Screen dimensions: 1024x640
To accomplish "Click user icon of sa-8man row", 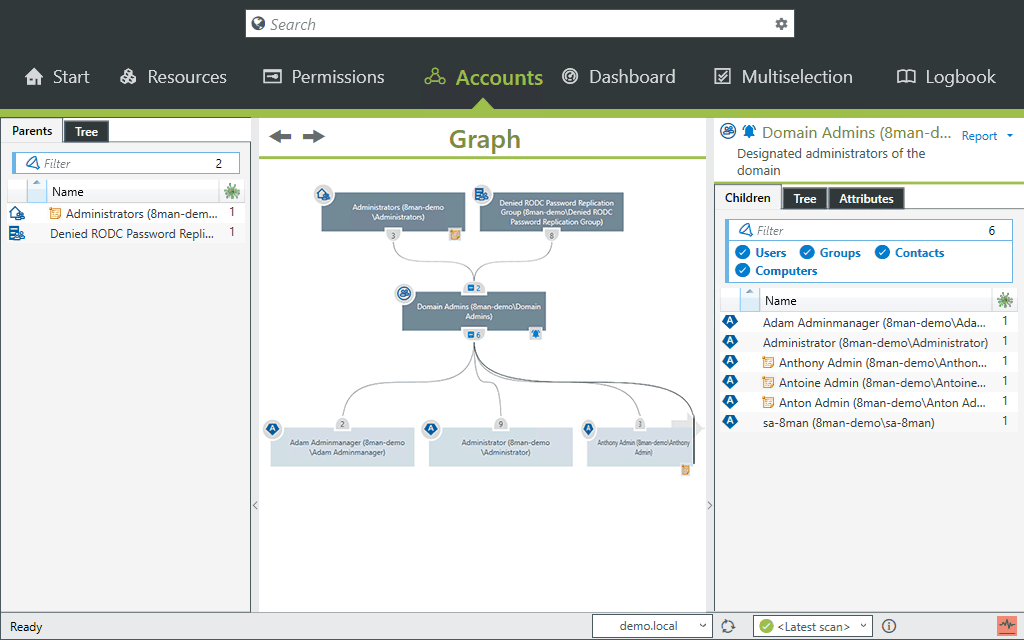I will [730, 422].
